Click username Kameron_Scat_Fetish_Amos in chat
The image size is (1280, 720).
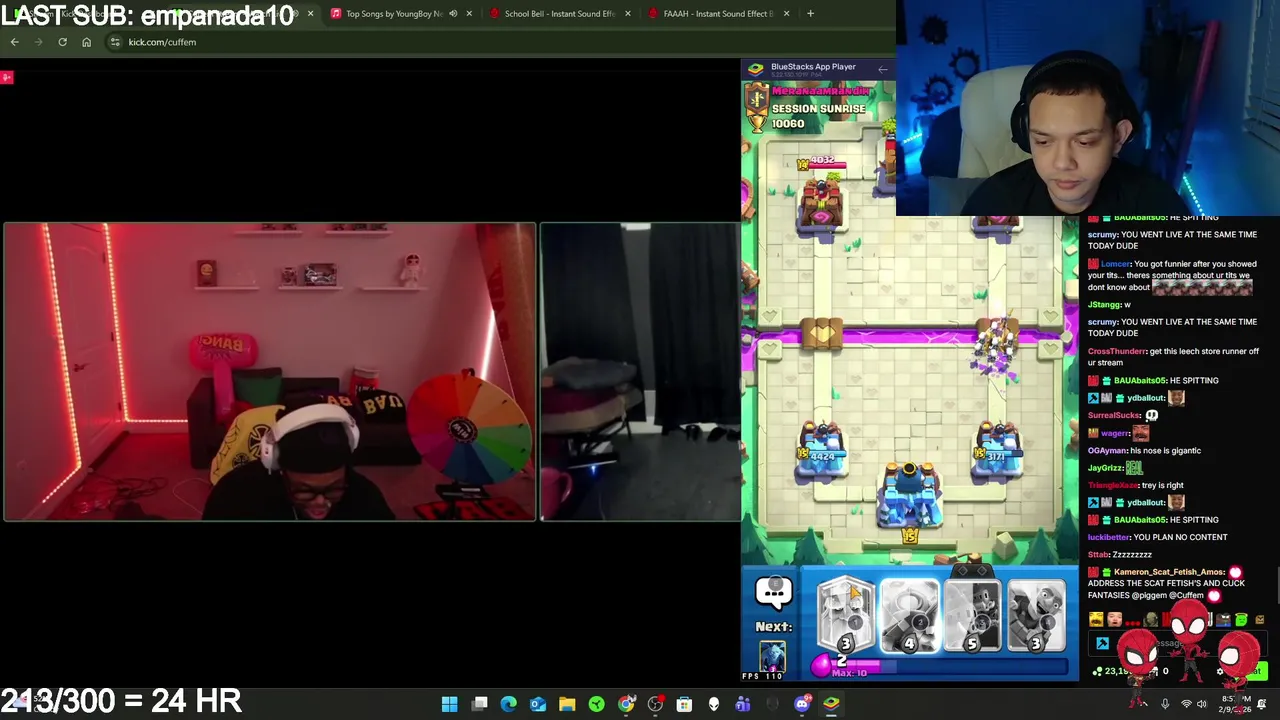pos(1169,572)
